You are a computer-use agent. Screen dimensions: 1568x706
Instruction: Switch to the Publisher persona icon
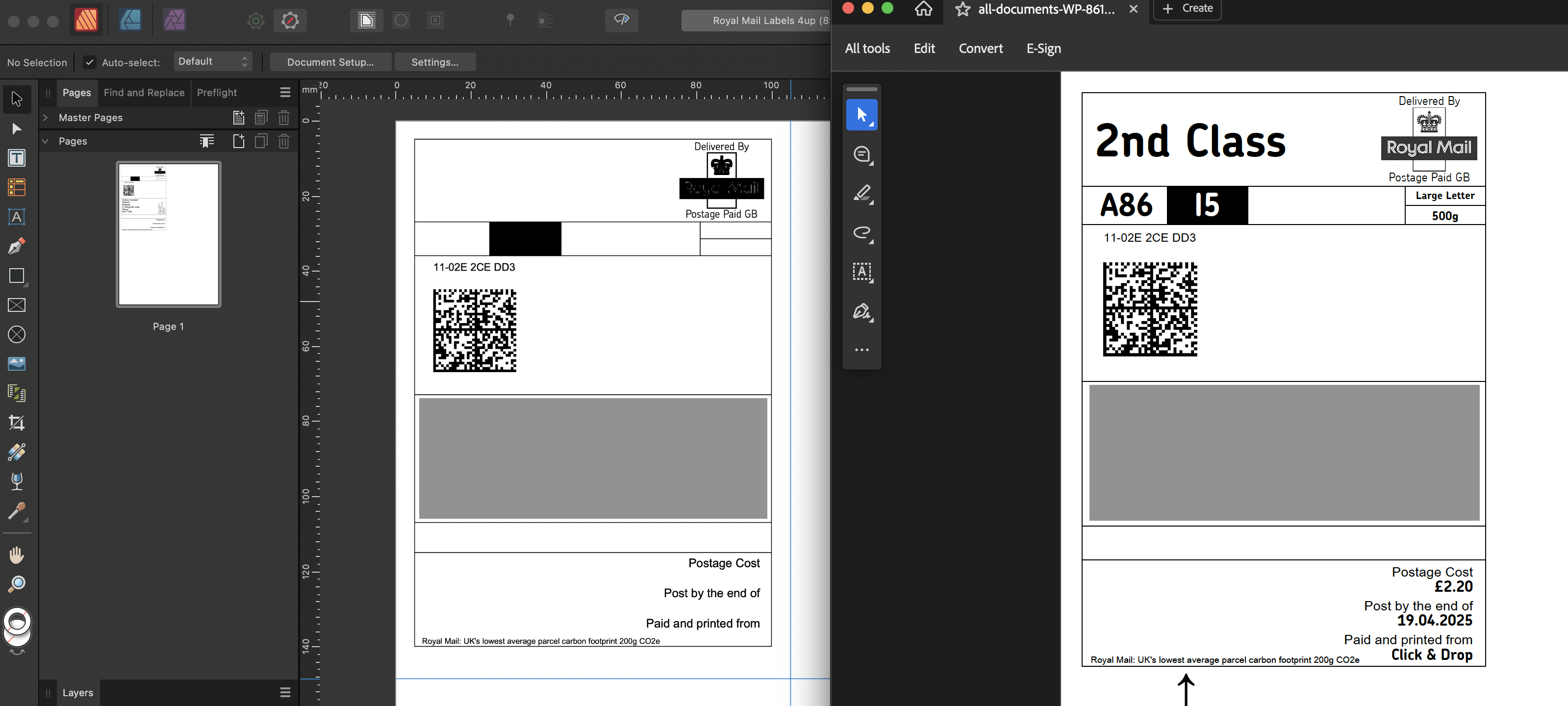(x=86, y=20)
